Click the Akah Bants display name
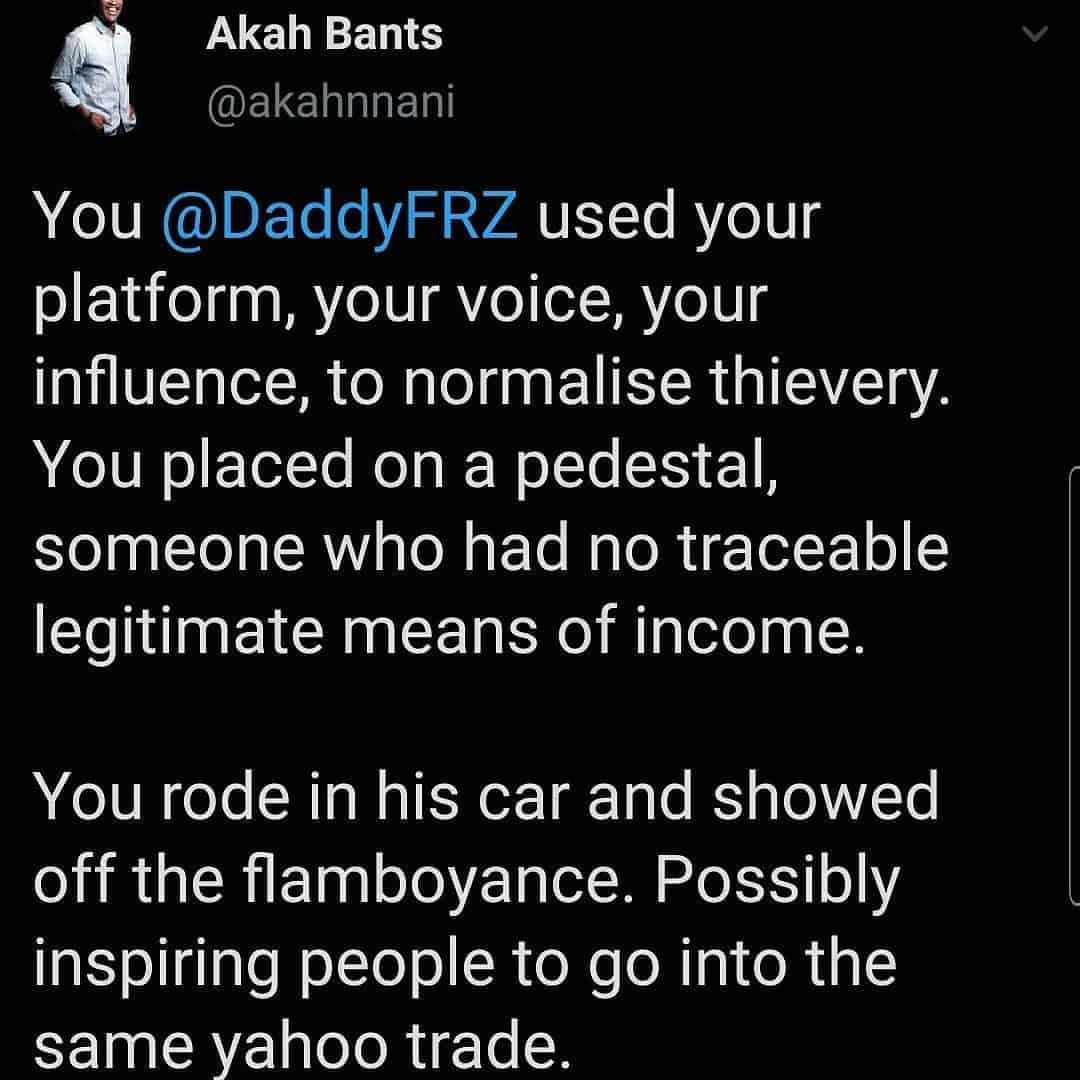Screen dimensions: 1080x1080 (324, 36)
